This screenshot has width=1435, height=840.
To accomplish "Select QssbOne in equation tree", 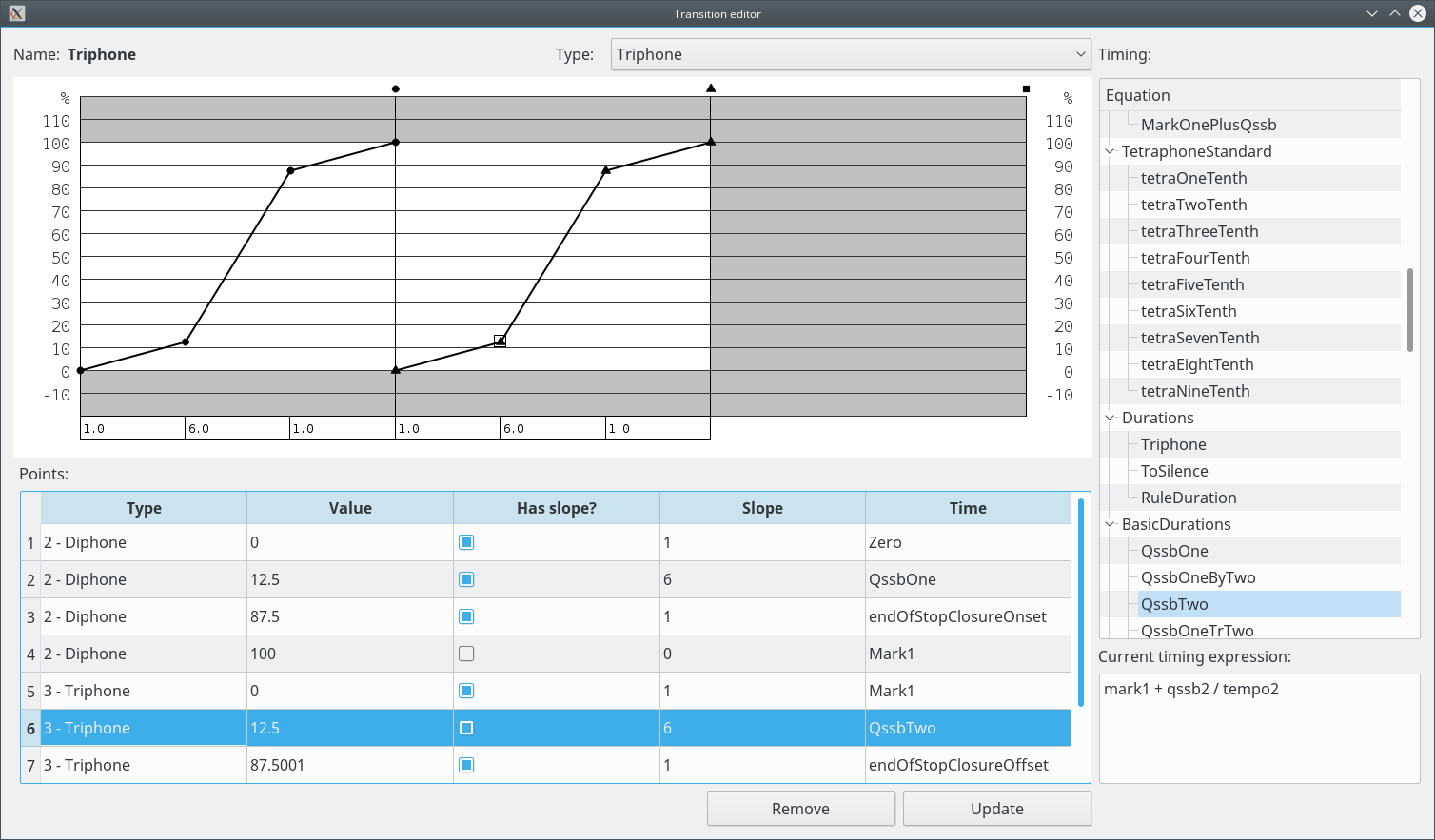I will (1174, 551).
